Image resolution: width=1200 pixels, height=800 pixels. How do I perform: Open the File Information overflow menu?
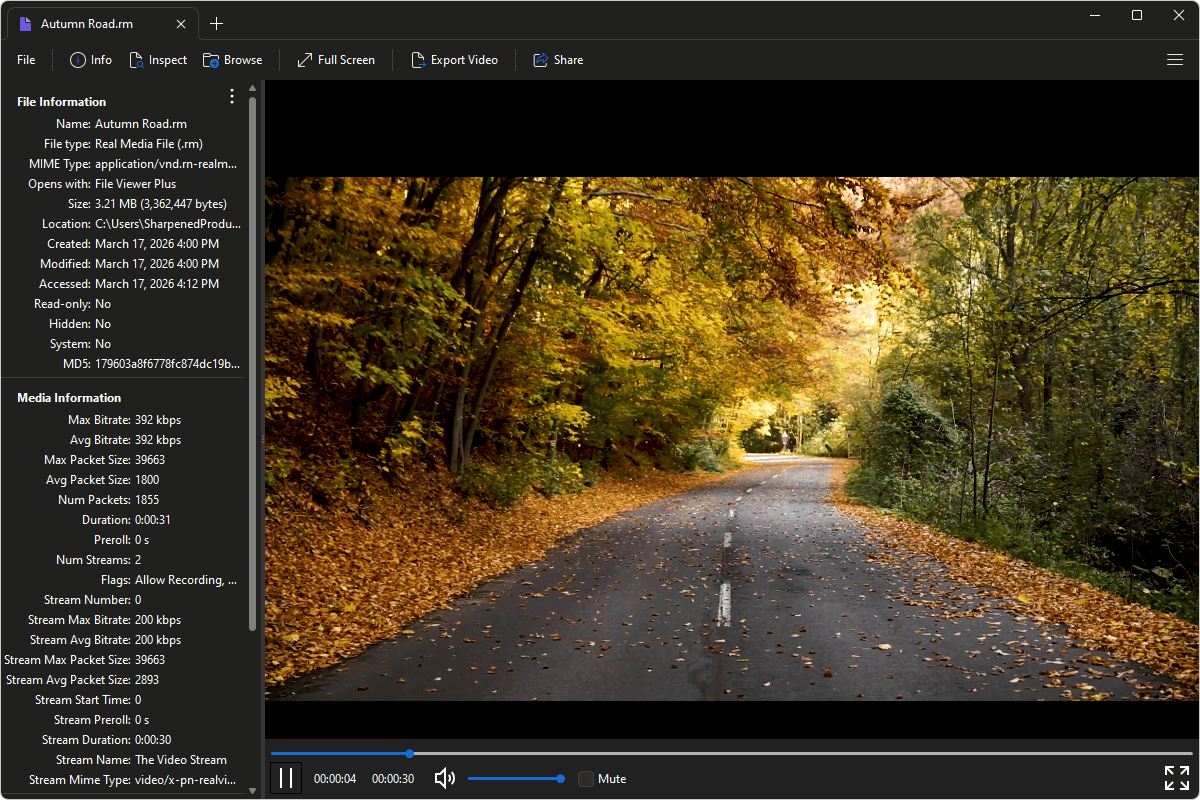pyautogui.click(x=231, y=96)
